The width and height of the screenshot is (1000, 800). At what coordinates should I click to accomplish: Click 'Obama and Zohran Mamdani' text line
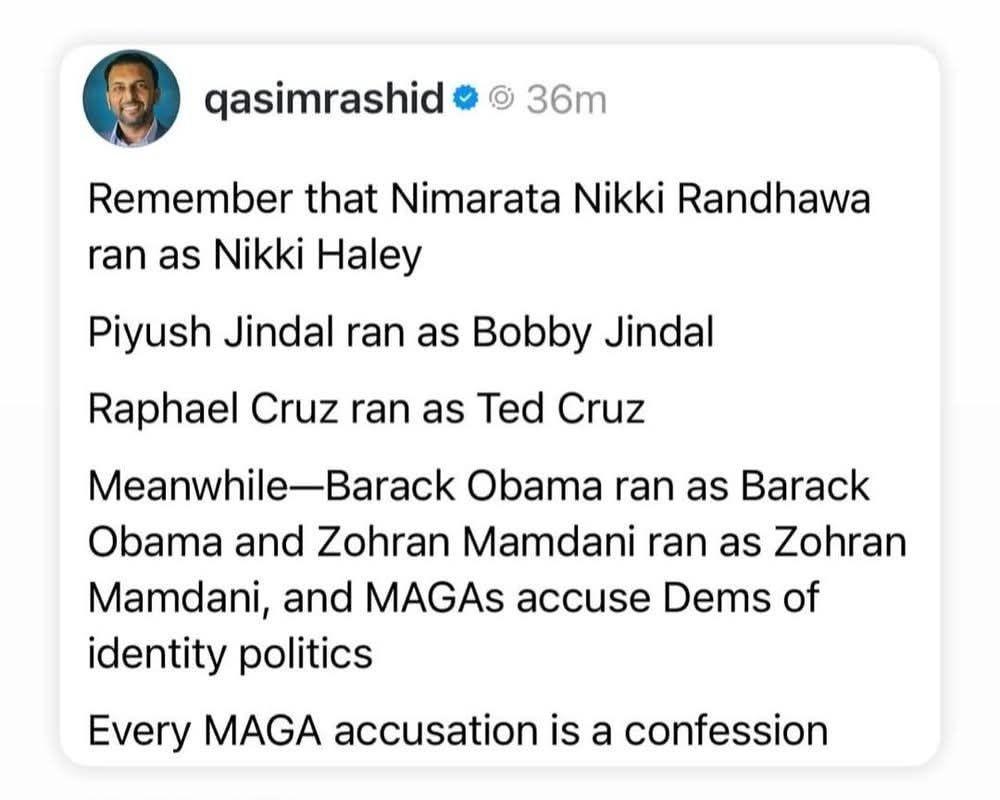click(362, 543)
